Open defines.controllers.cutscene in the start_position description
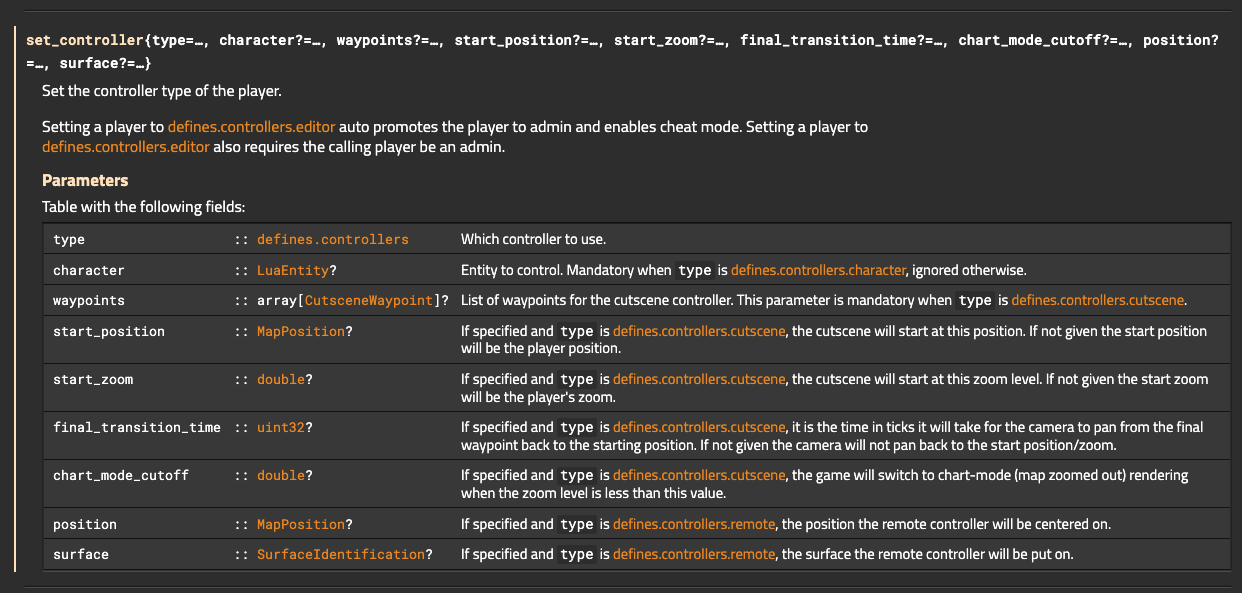 (x=699, y=331)
